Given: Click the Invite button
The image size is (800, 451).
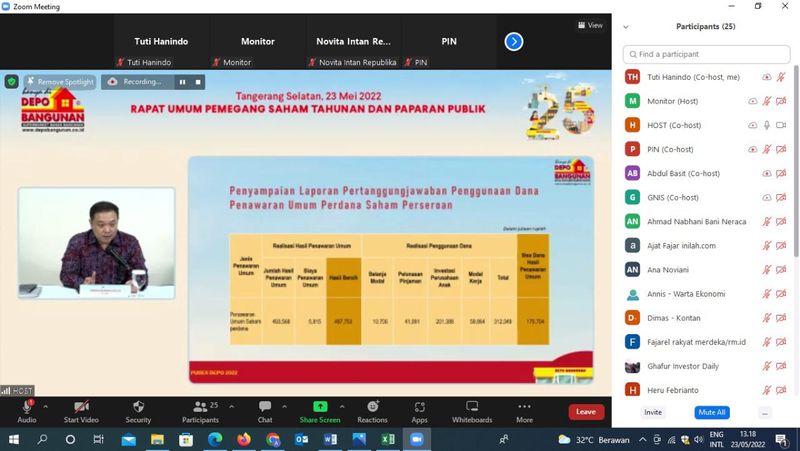Looking at the screenshot, I should [653, 412].
